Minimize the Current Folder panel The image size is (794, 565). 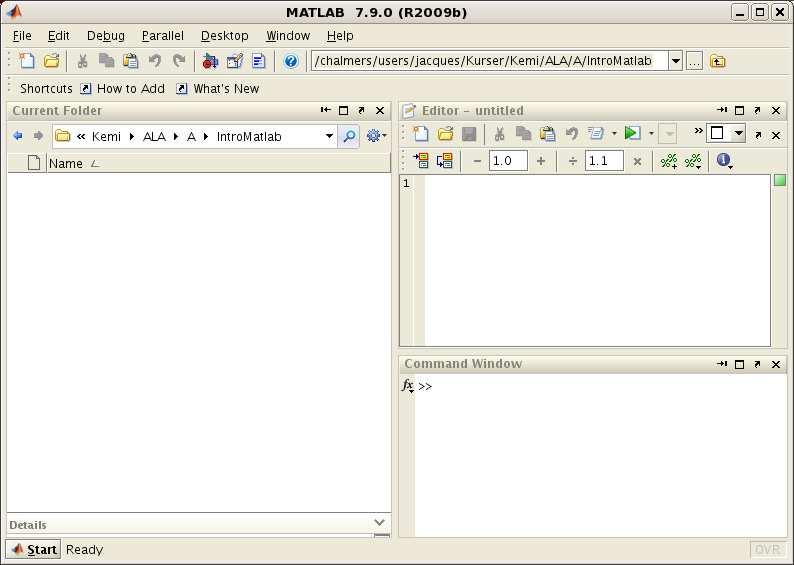click(x=326, y=110)
